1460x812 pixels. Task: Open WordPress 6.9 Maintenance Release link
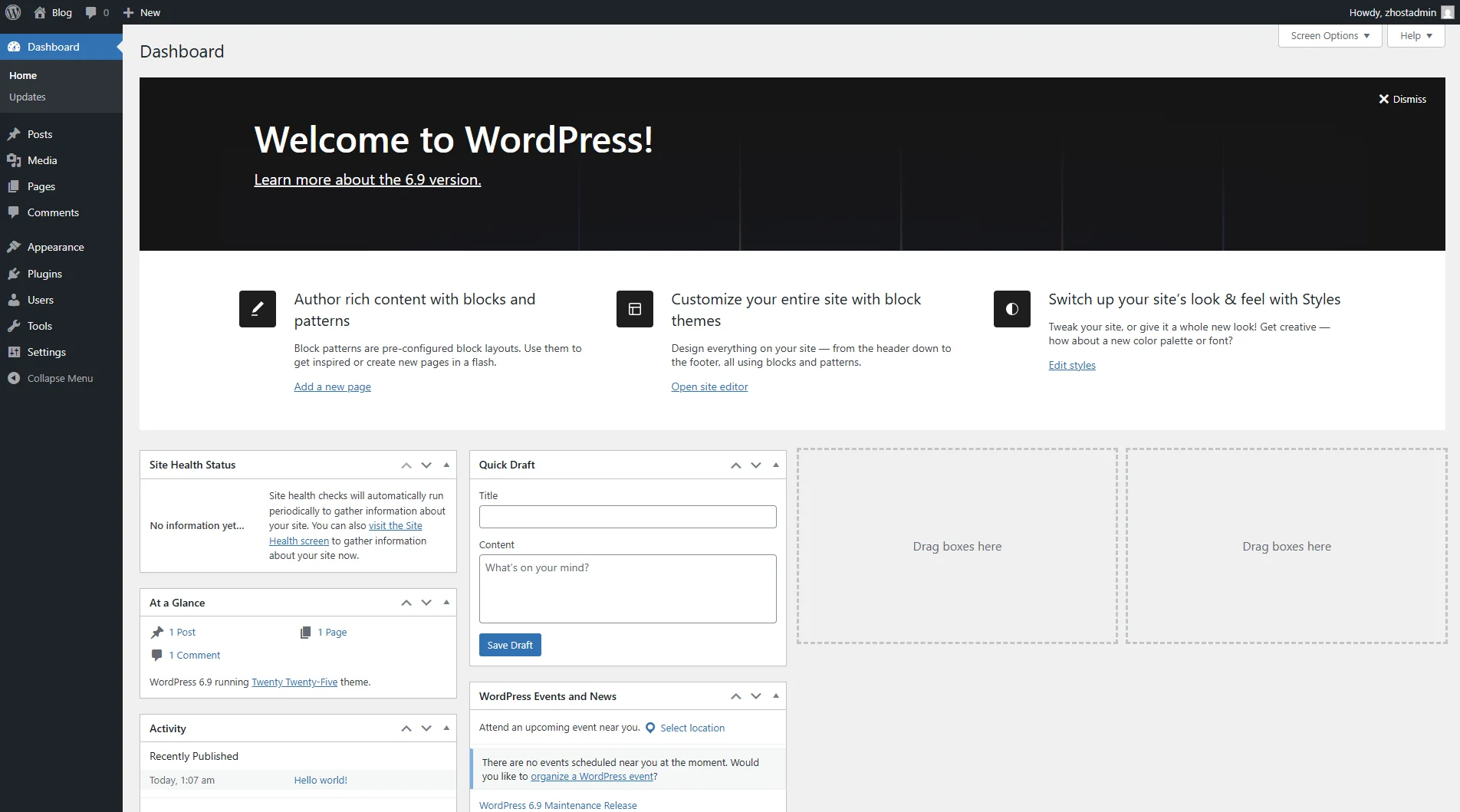[x=558, y=805]
